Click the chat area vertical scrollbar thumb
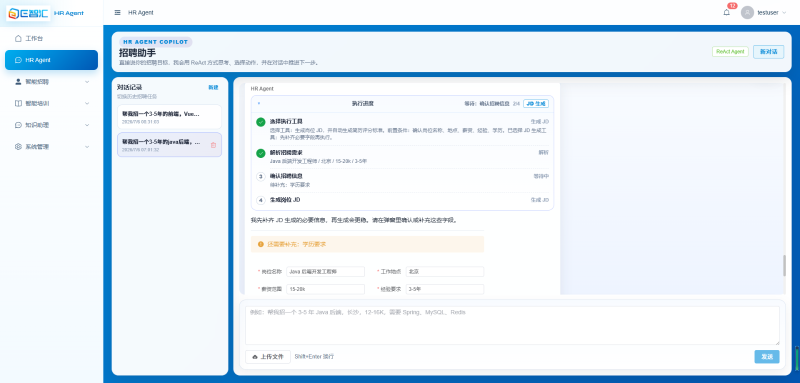 coord(784,266)
